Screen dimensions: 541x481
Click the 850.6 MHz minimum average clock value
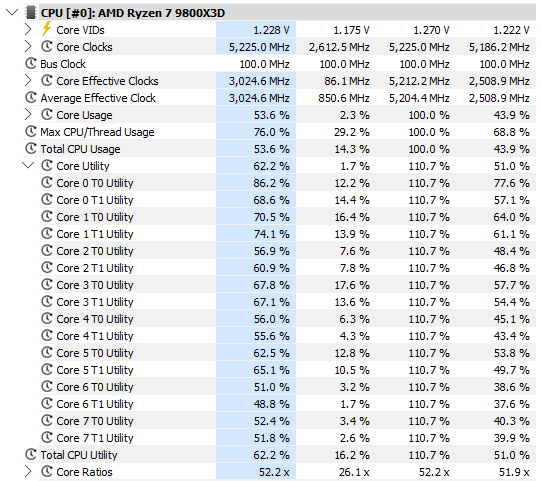[344, 98]
